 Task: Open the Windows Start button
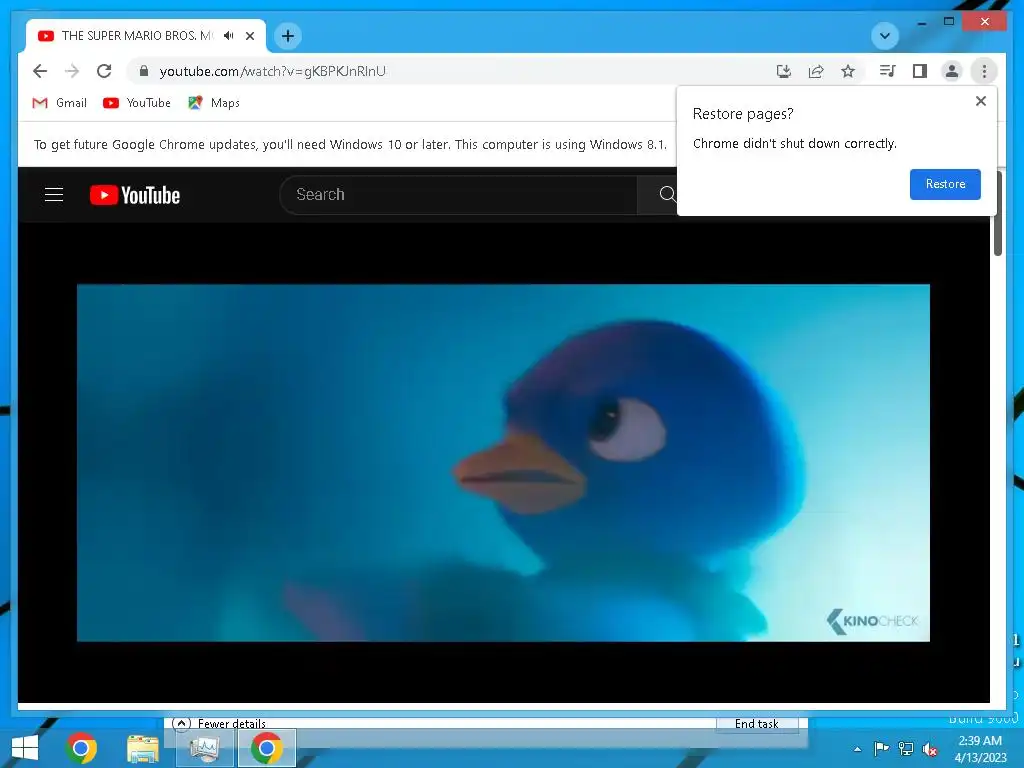(25, 748)
